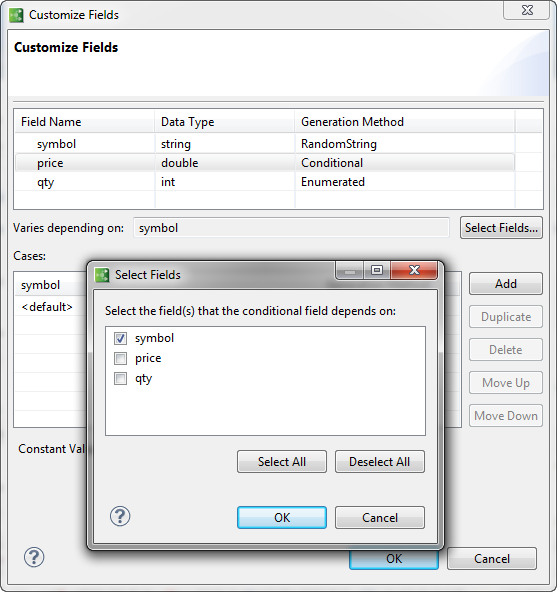Cancel the Select Fields dialog

[x=380, y=517]
